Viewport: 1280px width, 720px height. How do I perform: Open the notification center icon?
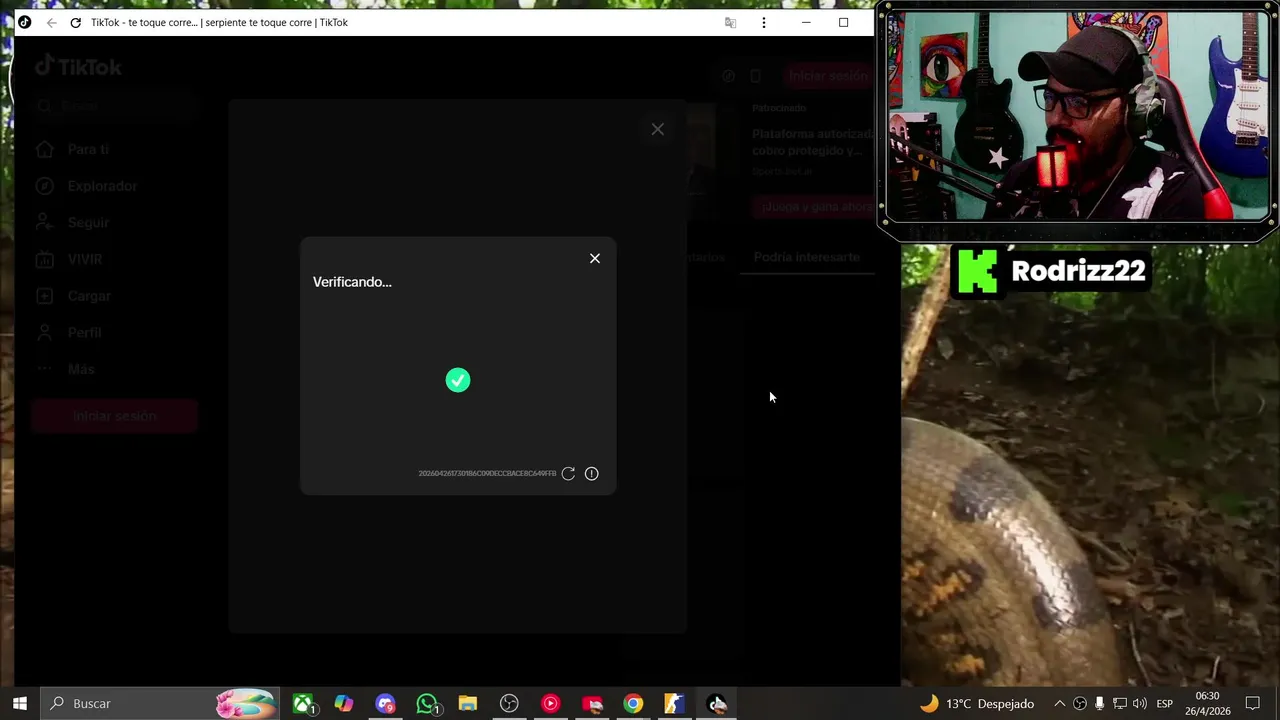(x=1253, y=704)
